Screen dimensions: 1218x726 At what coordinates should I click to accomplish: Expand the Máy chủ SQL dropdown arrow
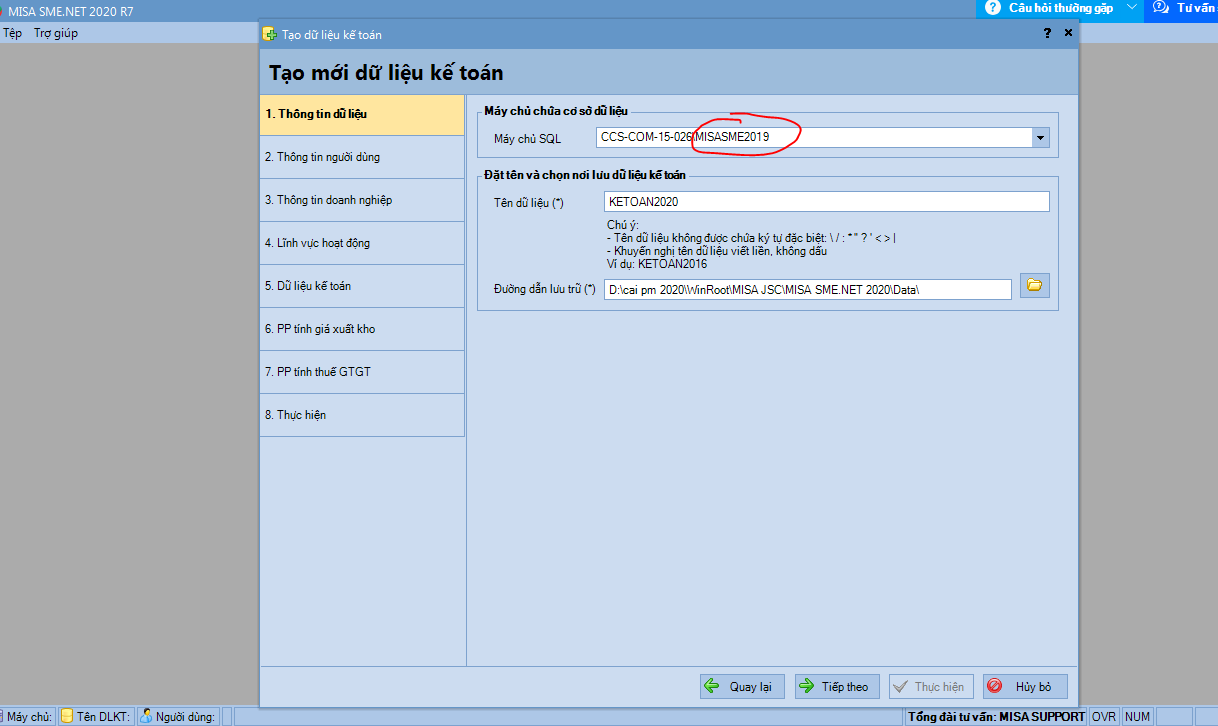[x=1040, y=138]
